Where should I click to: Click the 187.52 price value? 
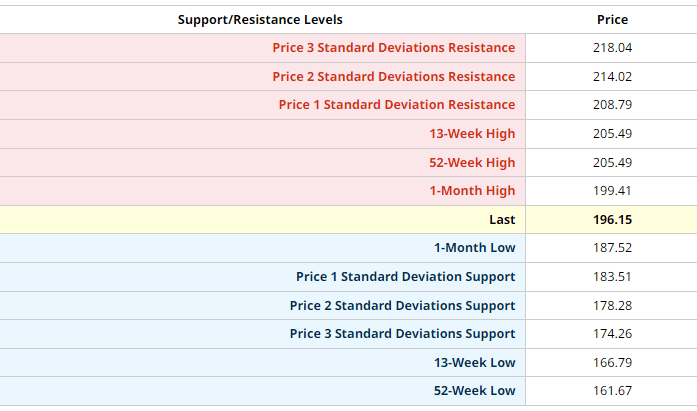tap(612, 248)
